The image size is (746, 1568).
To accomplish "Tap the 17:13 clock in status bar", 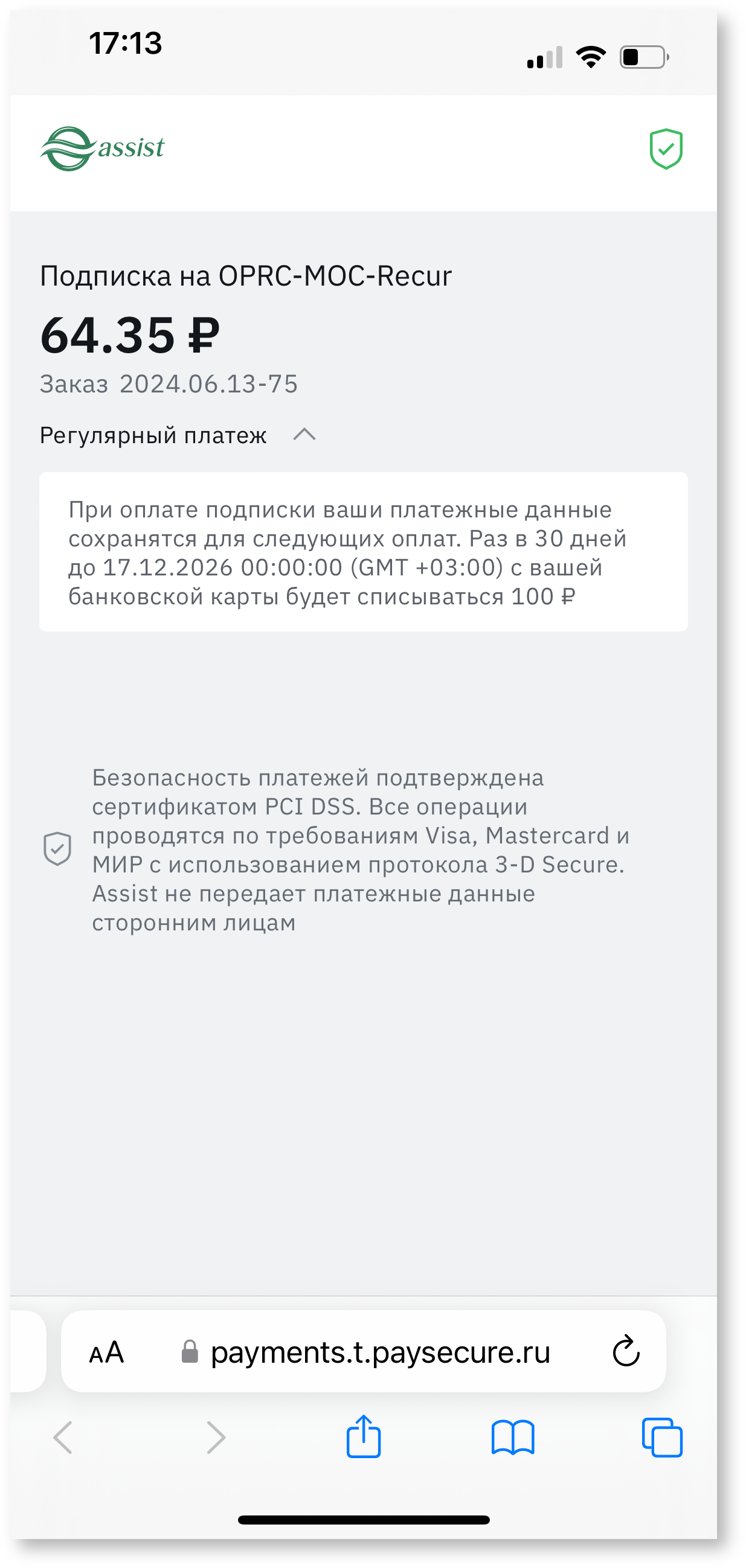I will 126,43.
